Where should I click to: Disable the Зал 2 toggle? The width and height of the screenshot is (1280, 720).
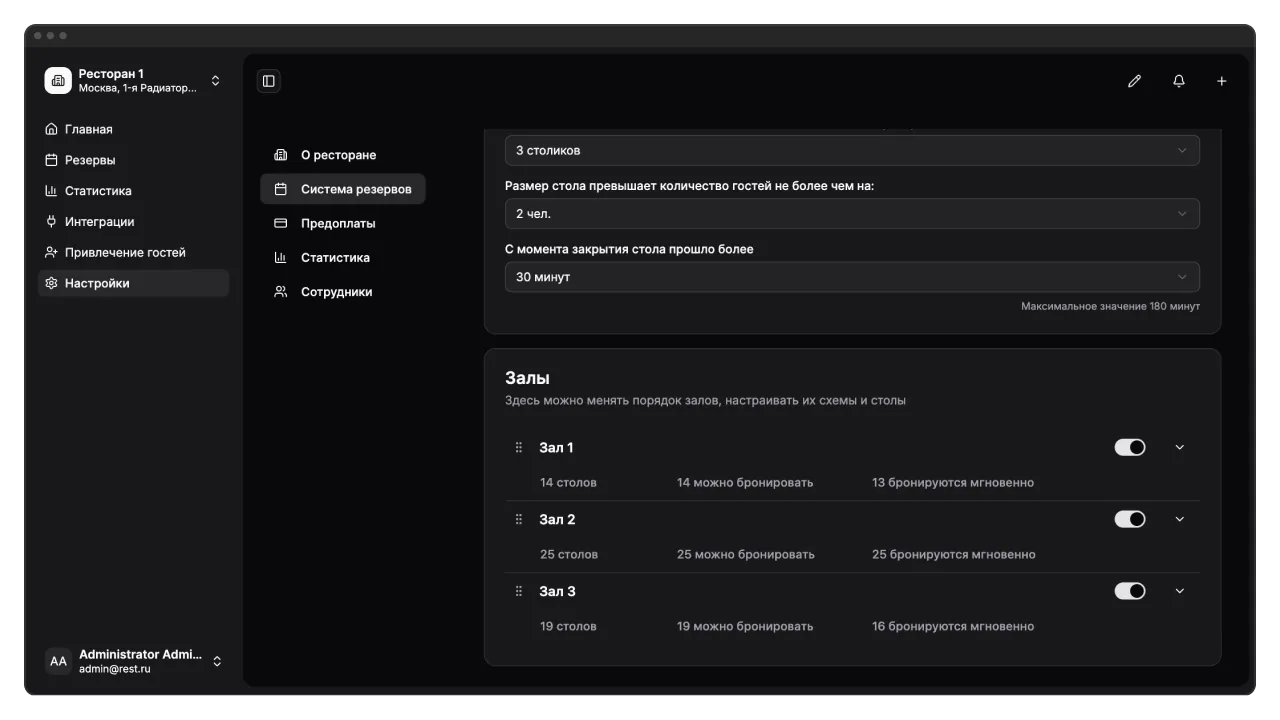click(1130, 519)
